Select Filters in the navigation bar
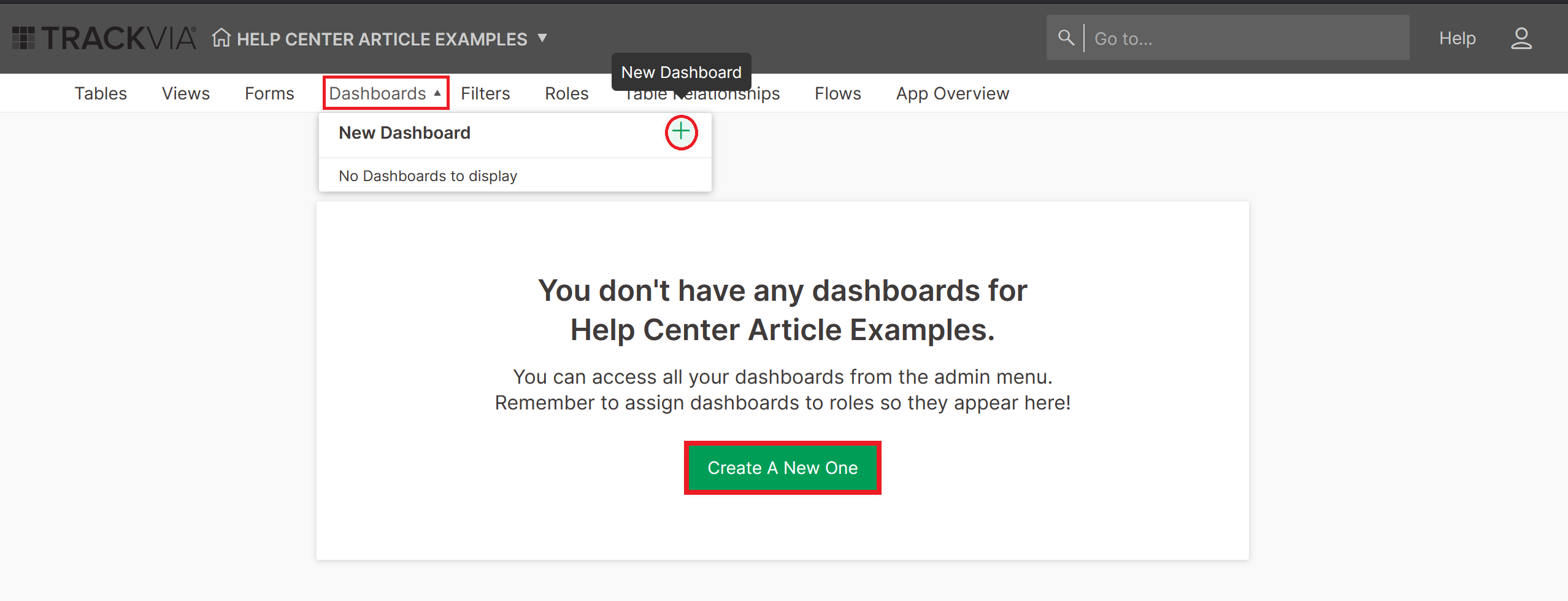The width and height of the screenshot is (1568, 601). coord(485,93)
